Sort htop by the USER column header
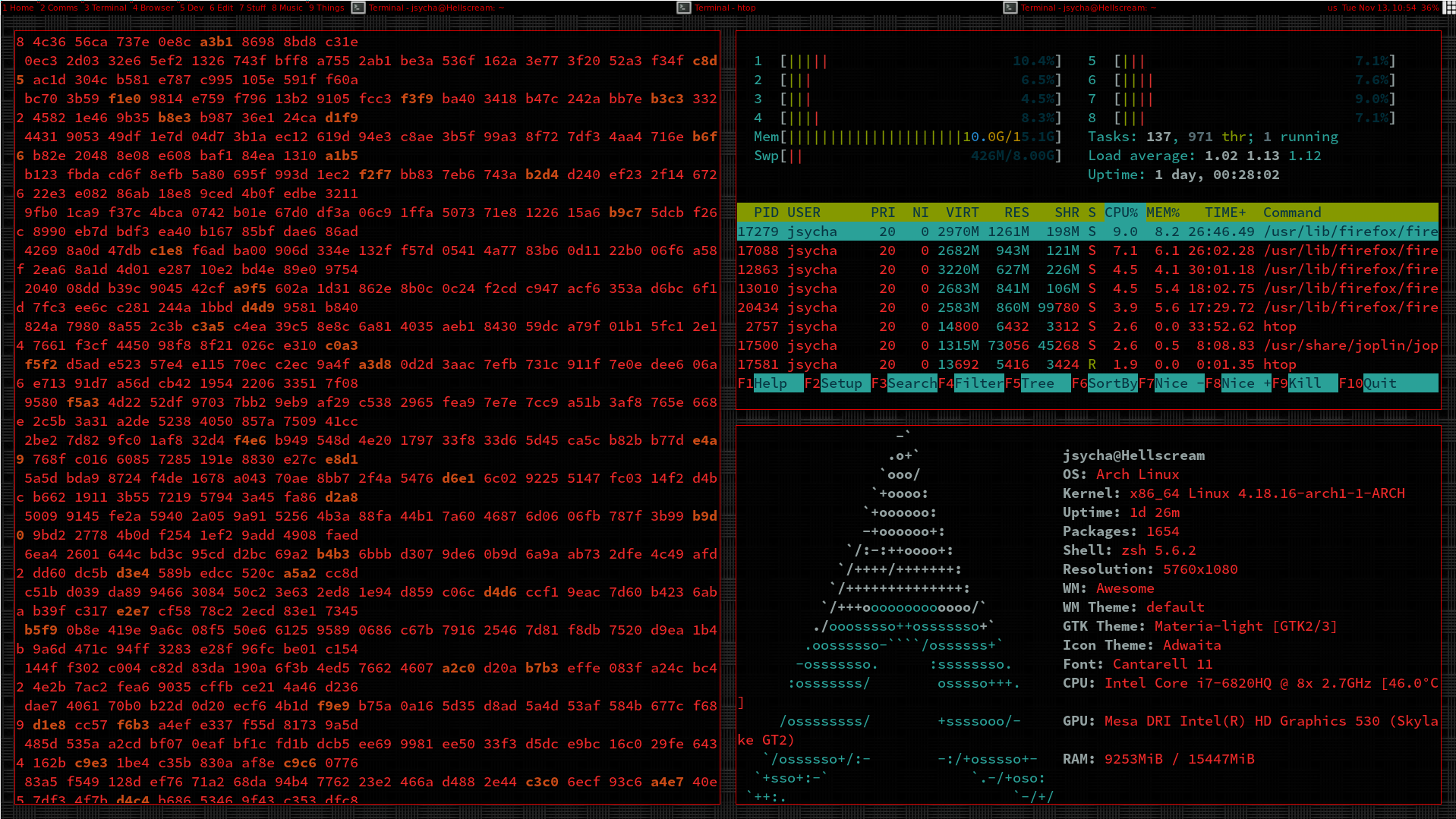Image resolution: width=1456 pixels, height=819 pixels. 803,213
